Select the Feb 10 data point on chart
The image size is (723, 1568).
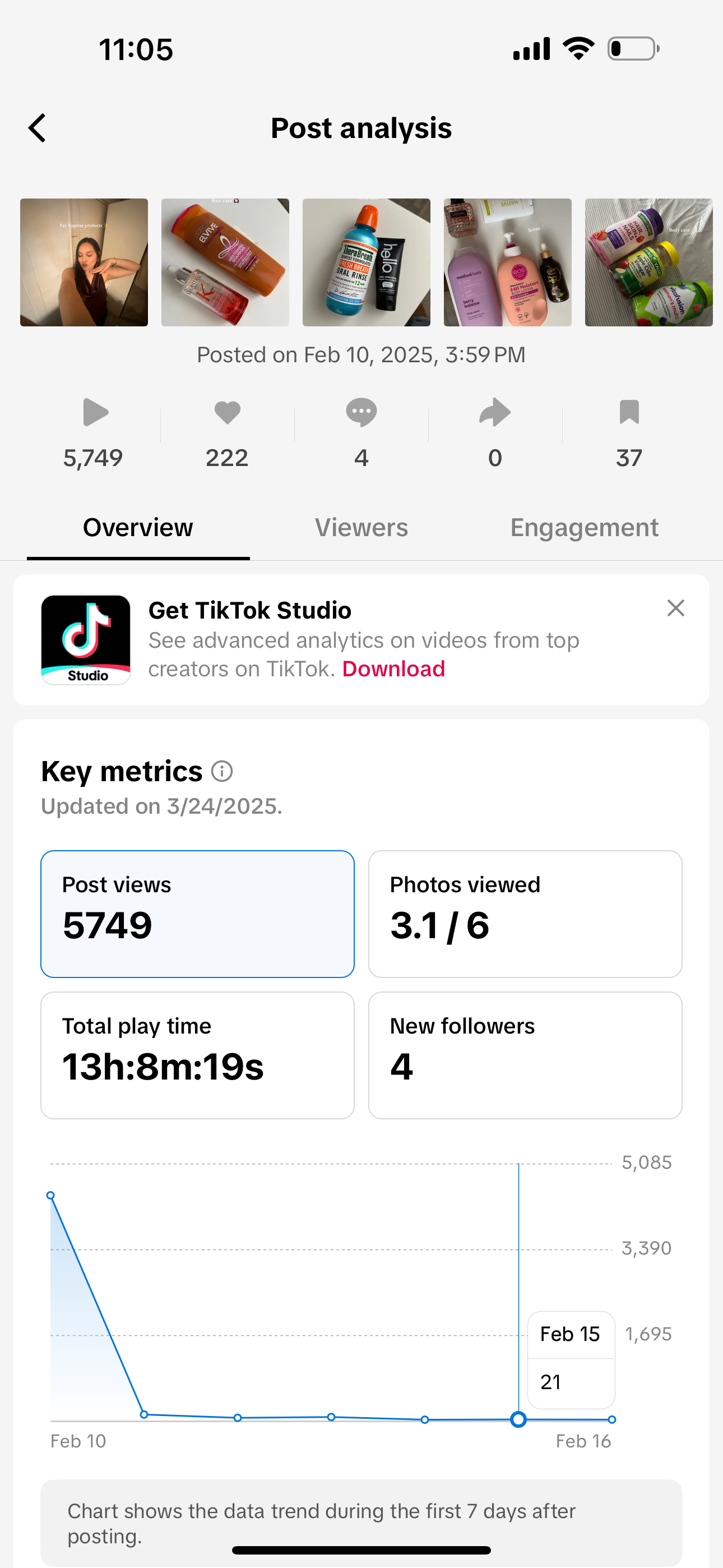[50, 1196]
